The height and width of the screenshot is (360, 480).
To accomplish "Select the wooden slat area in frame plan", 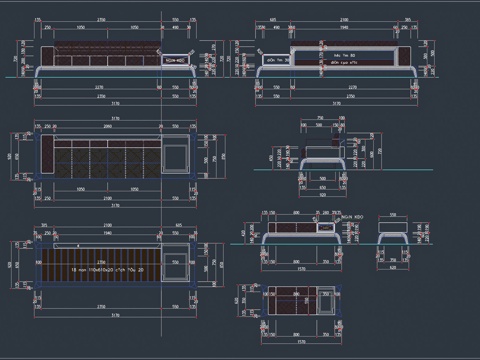I will (x=101, y=265).
